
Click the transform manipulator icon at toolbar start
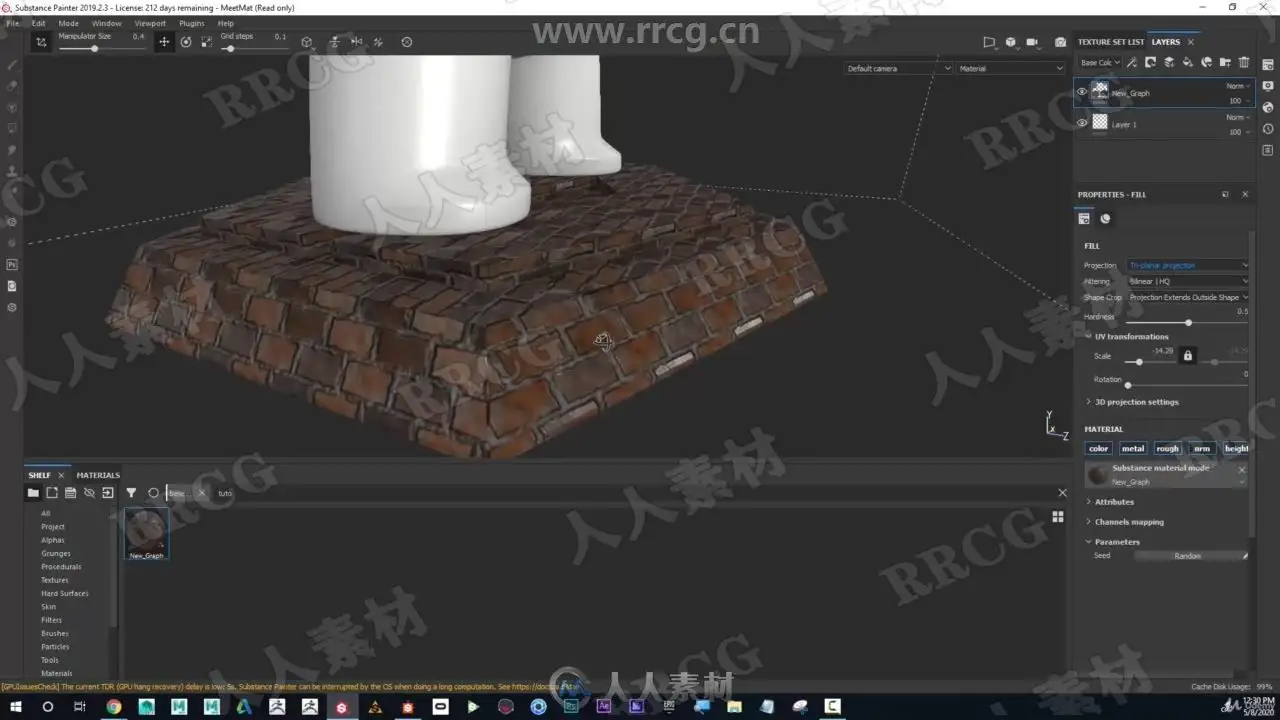click(41, 42)
